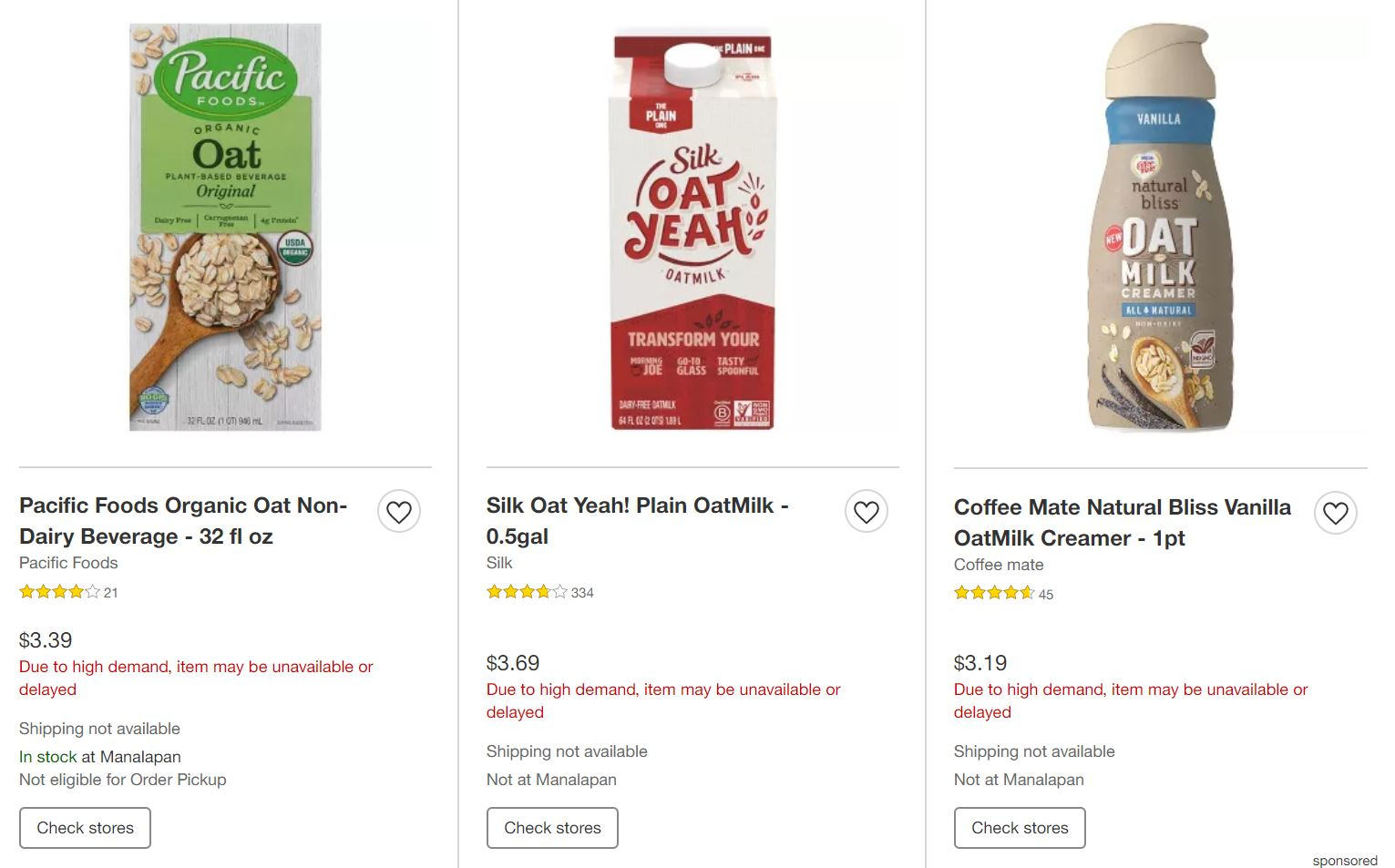Visit the Silk brand link
The height and width of the screenshot is (868, 1395).
click(x=499, y=563)
